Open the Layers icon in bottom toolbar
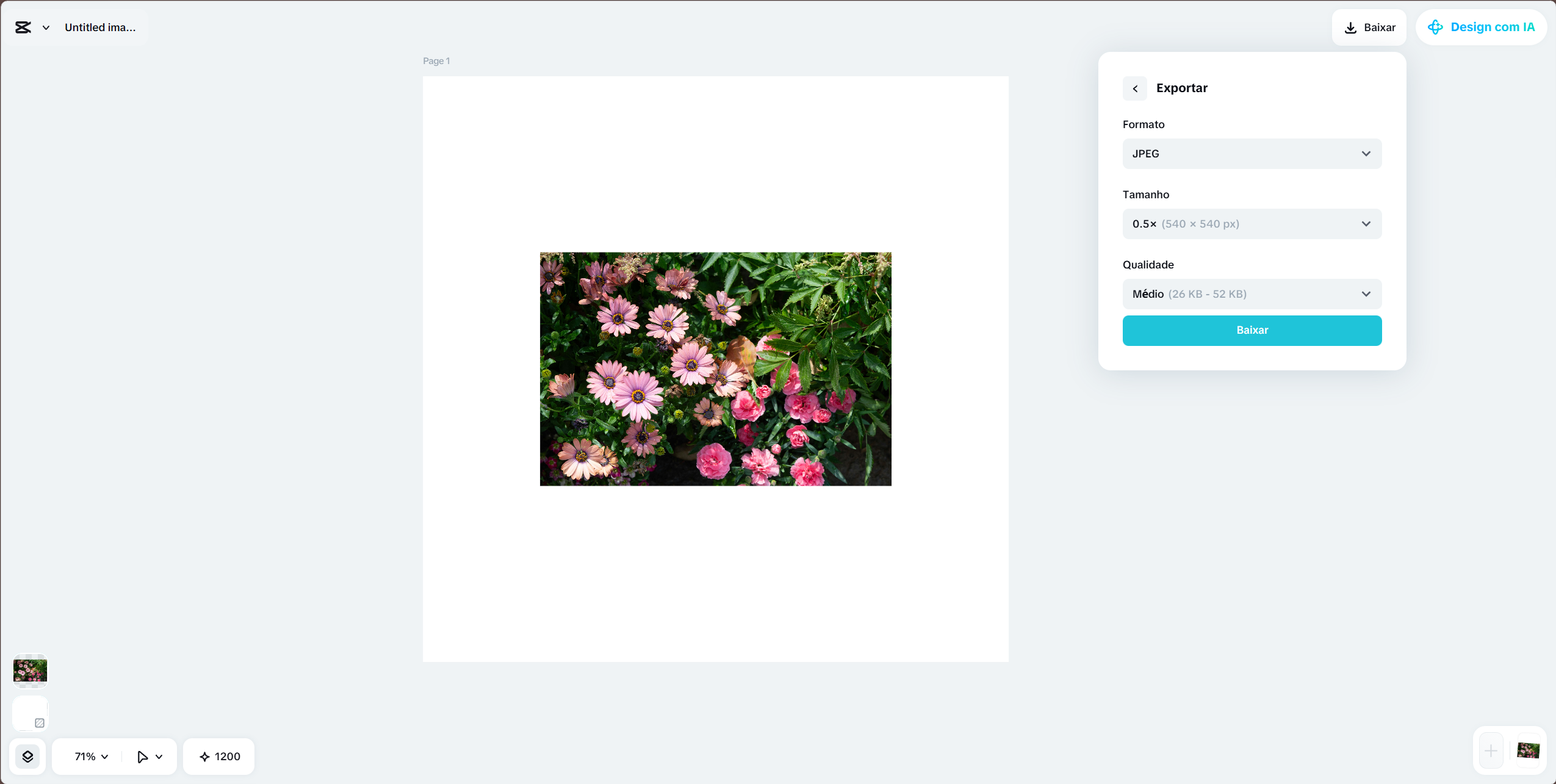 (x=28, y=756)
